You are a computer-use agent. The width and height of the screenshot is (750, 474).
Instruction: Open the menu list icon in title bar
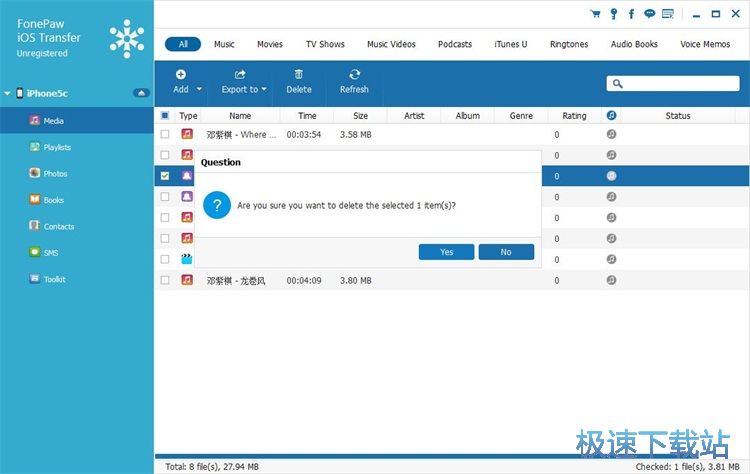[x=668, y=14]
